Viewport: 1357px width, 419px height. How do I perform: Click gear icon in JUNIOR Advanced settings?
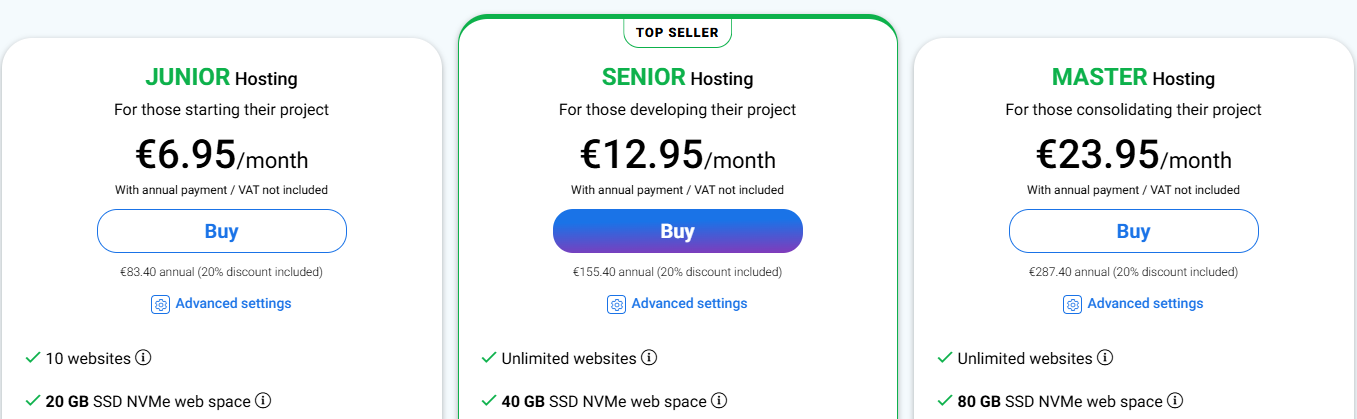click(160, 304)
